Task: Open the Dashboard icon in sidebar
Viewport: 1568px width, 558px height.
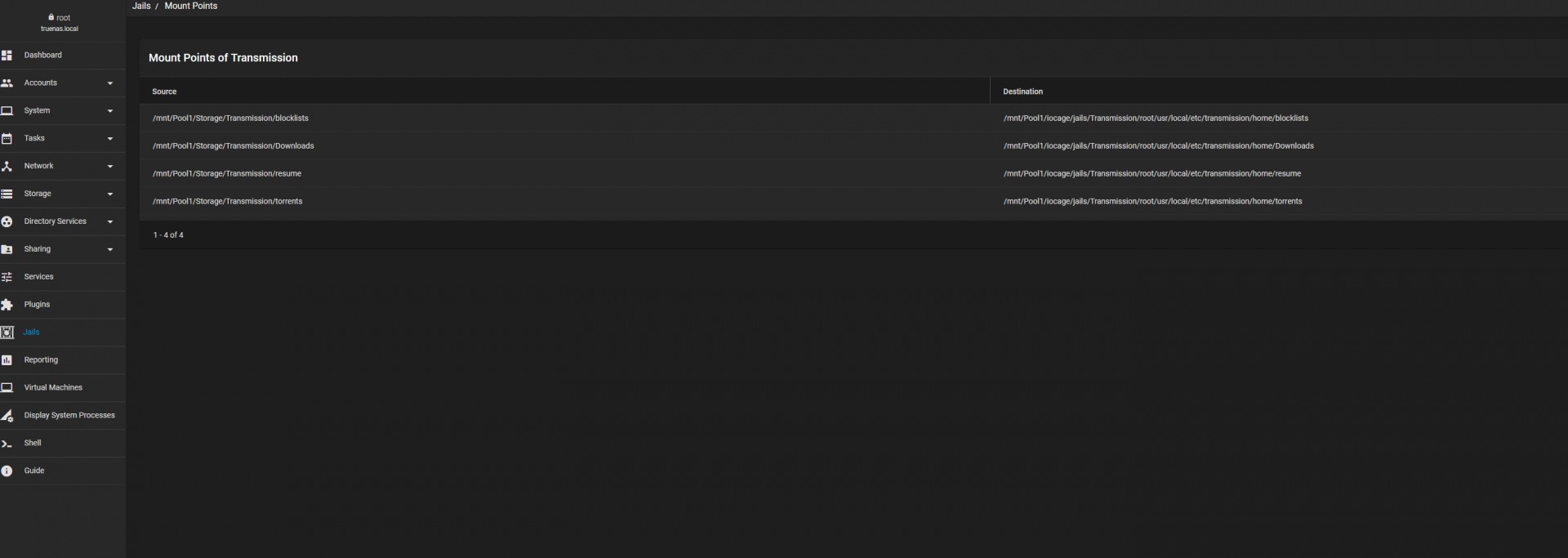Action: pos(7,56)
